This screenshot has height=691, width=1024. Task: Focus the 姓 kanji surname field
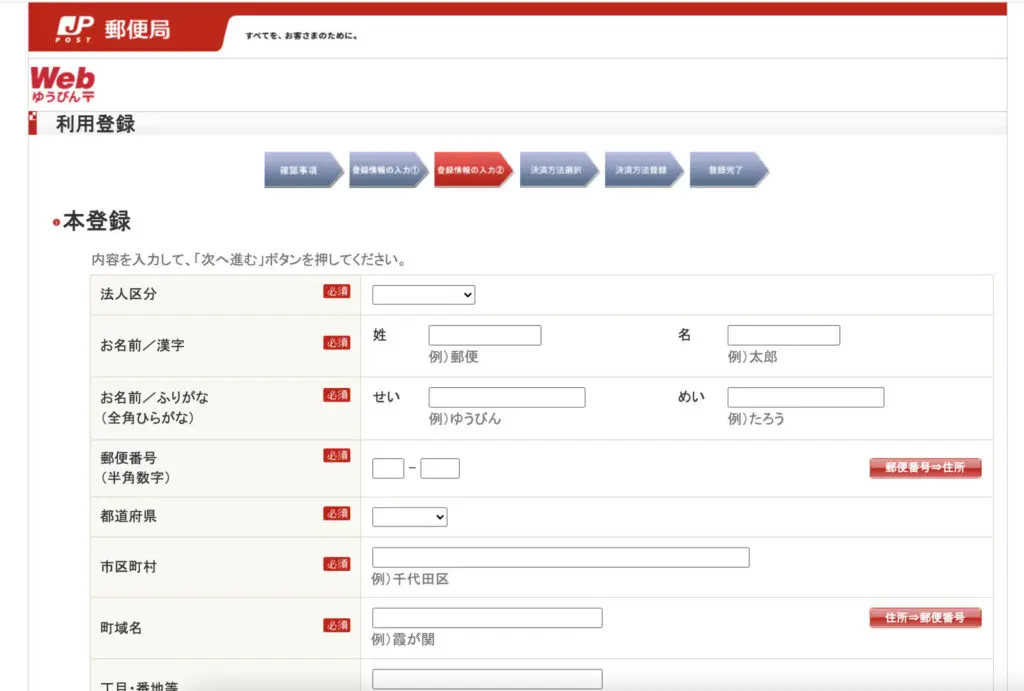[484, 335]
